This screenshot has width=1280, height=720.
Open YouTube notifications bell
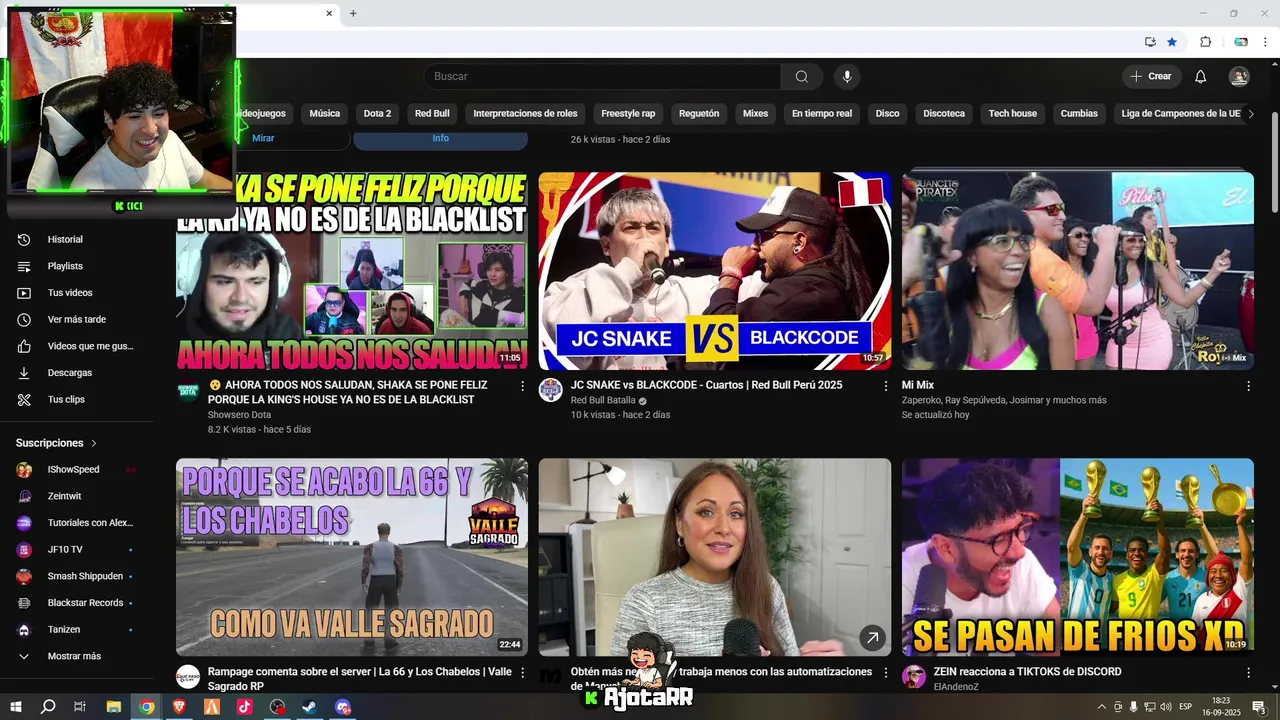pos(1201,77)
